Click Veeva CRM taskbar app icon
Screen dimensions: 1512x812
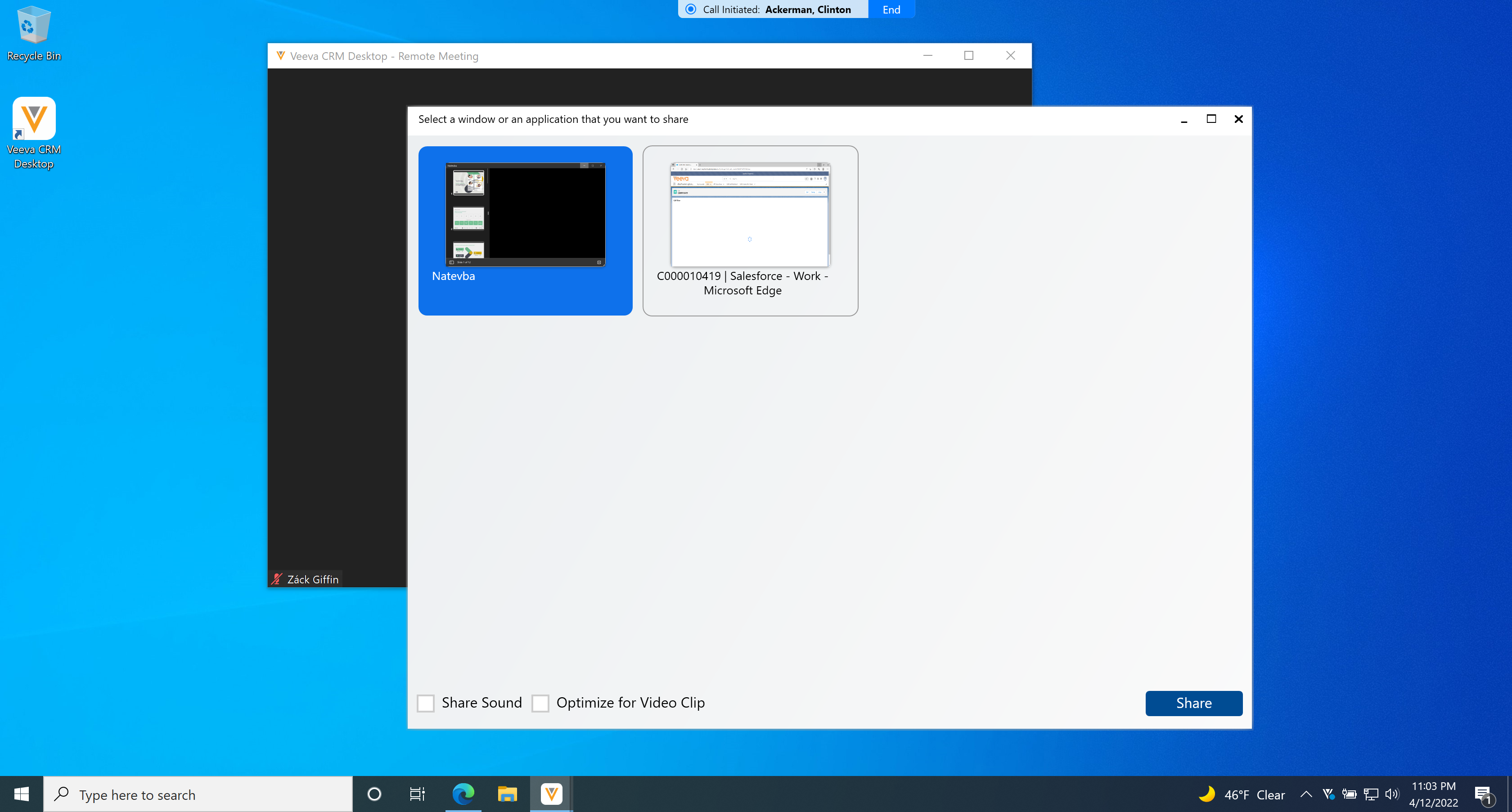point(550,794)
